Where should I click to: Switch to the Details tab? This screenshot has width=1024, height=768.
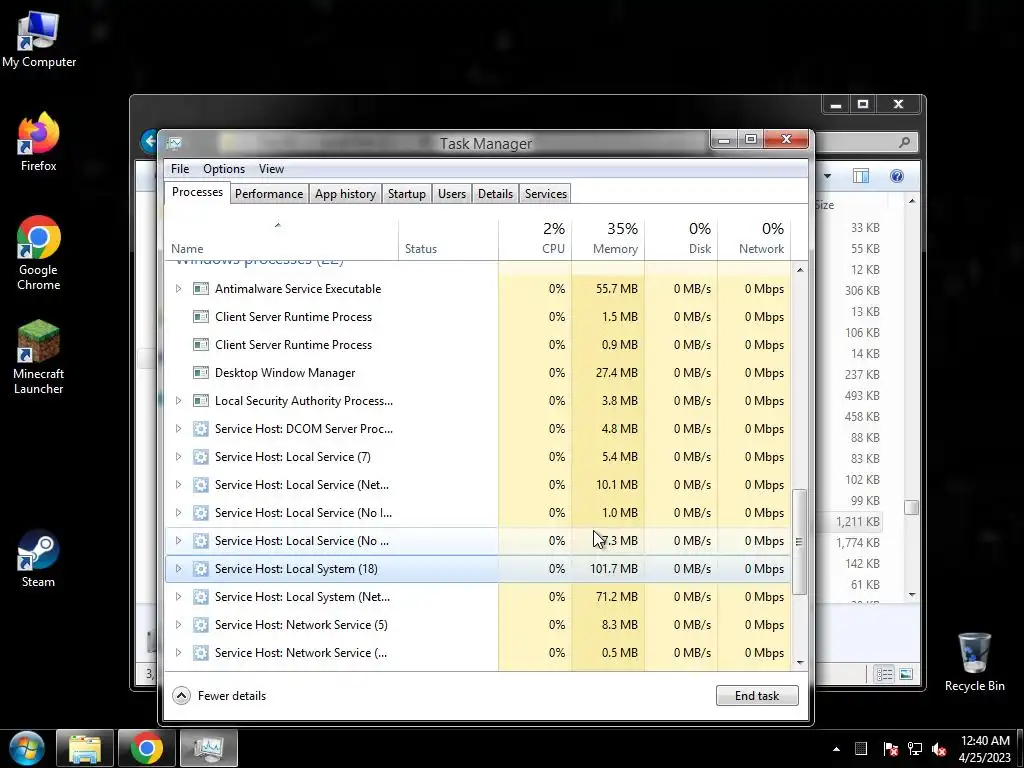[495, 194]
